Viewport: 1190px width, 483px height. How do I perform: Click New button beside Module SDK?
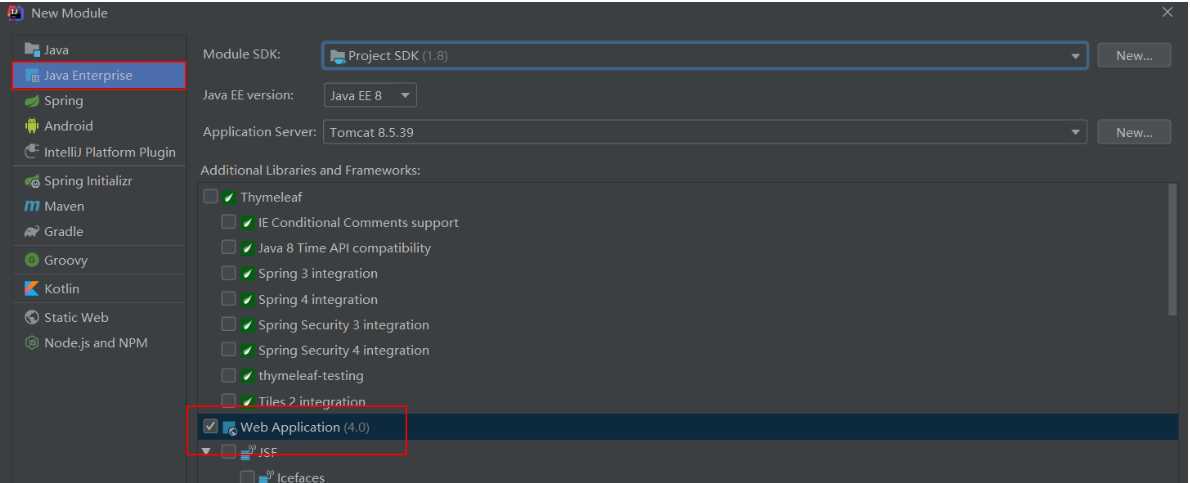click(x=1134, y=56)
